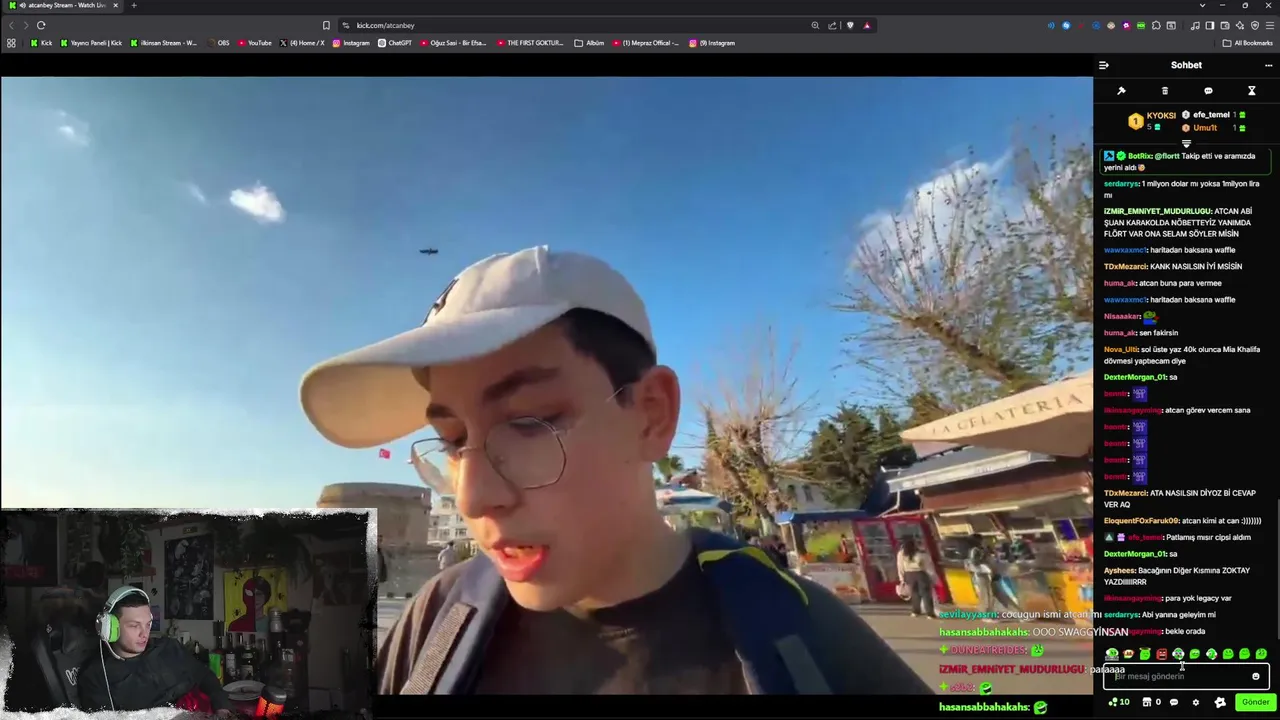Open the browser main hamburger menu

(1269, 25)
